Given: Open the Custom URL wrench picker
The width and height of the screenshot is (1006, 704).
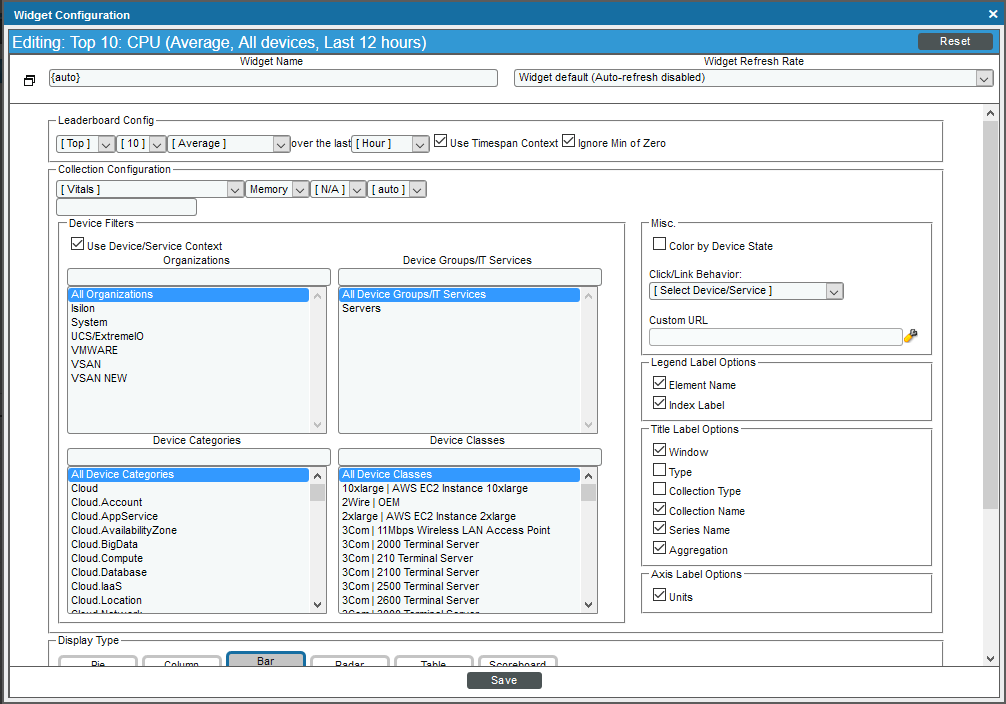Looking at the screenshot, I should coord(909,337).
